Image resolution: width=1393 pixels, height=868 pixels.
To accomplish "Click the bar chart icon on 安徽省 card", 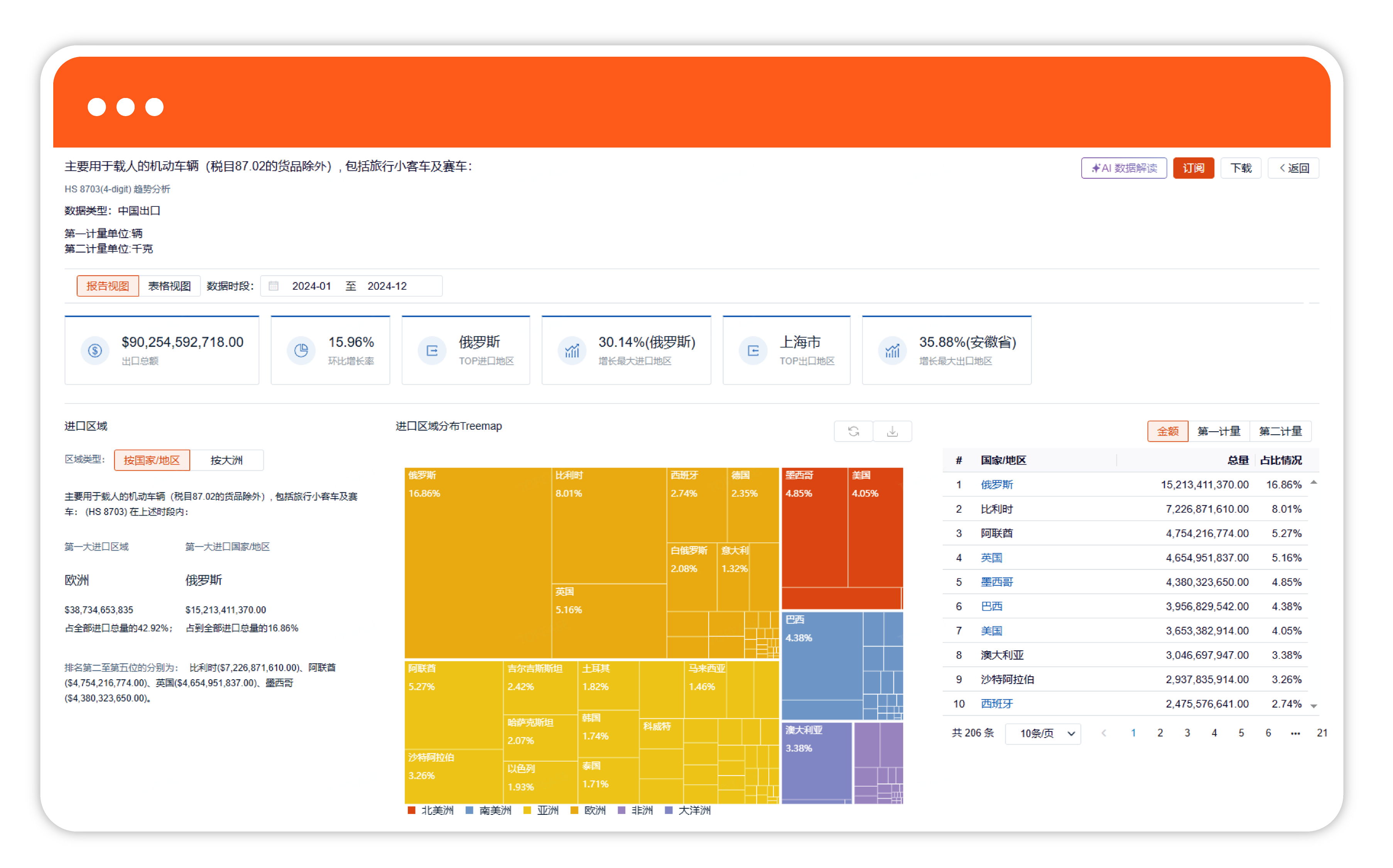I will pos(892,350).
